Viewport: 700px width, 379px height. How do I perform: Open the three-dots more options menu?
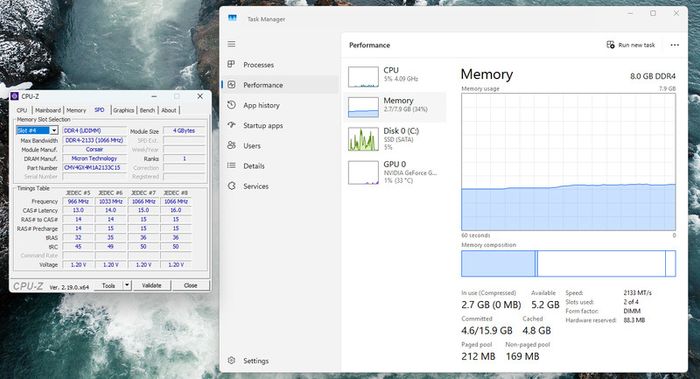click(675, 45)
